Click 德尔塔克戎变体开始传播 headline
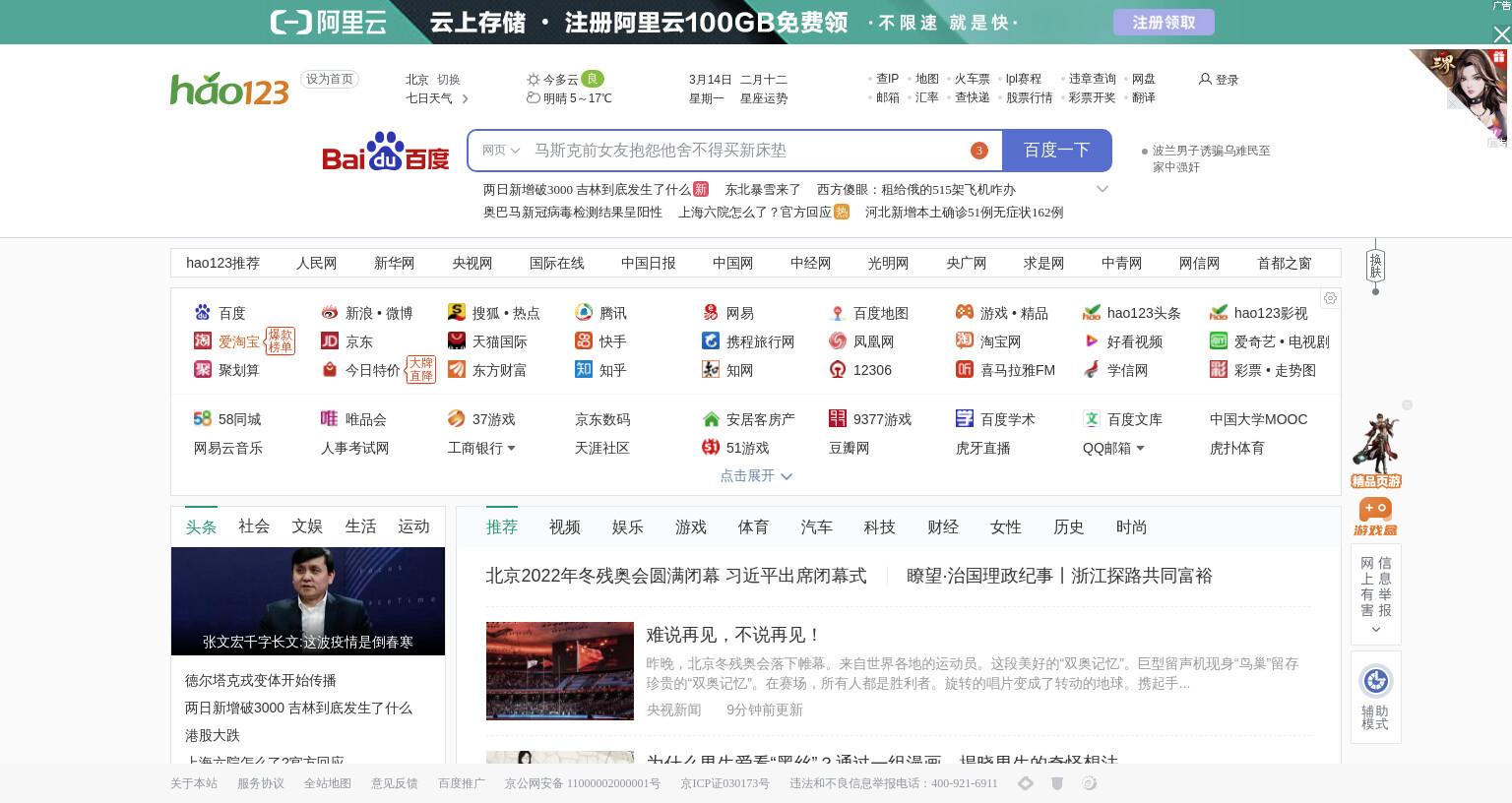Screen dimensions: 1512x803 (261, 681)
